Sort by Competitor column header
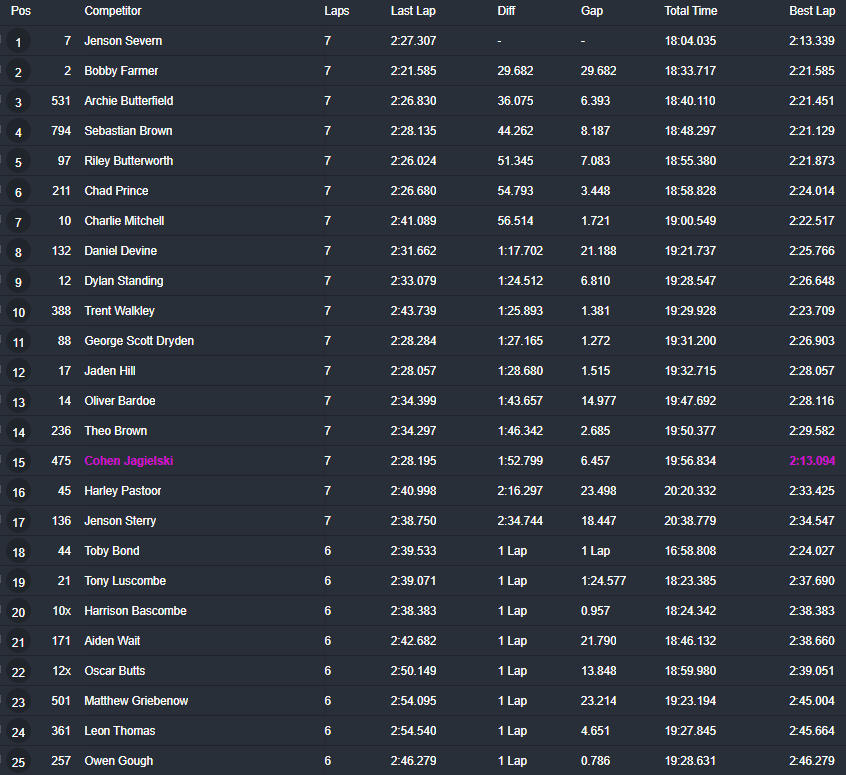This screenshot has width=846, height=775. pyautogui.click(x=113, y=11)
